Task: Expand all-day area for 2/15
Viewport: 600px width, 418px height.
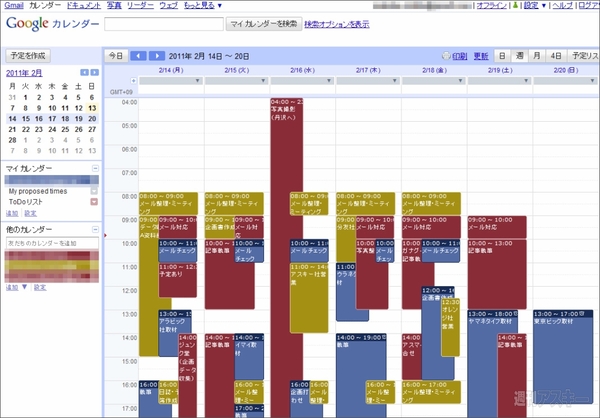Action: coord(263,81)
